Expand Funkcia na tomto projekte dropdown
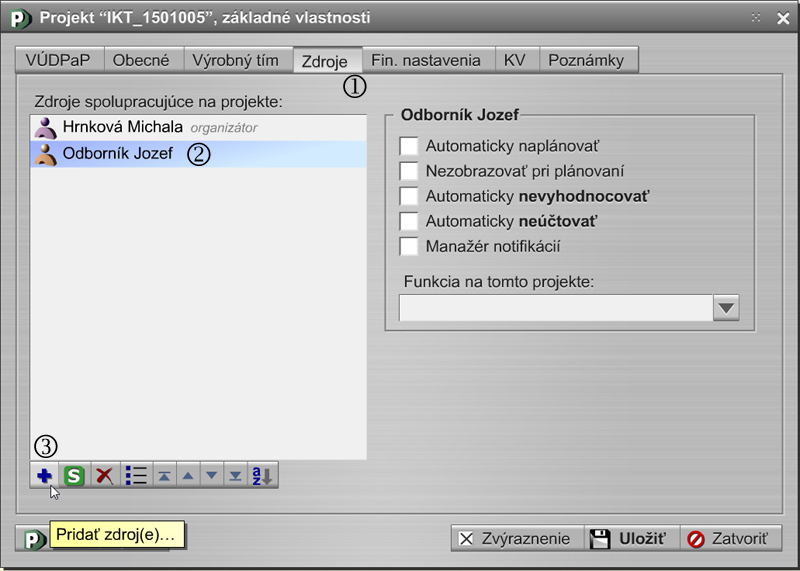 click(x=726, y=308)
